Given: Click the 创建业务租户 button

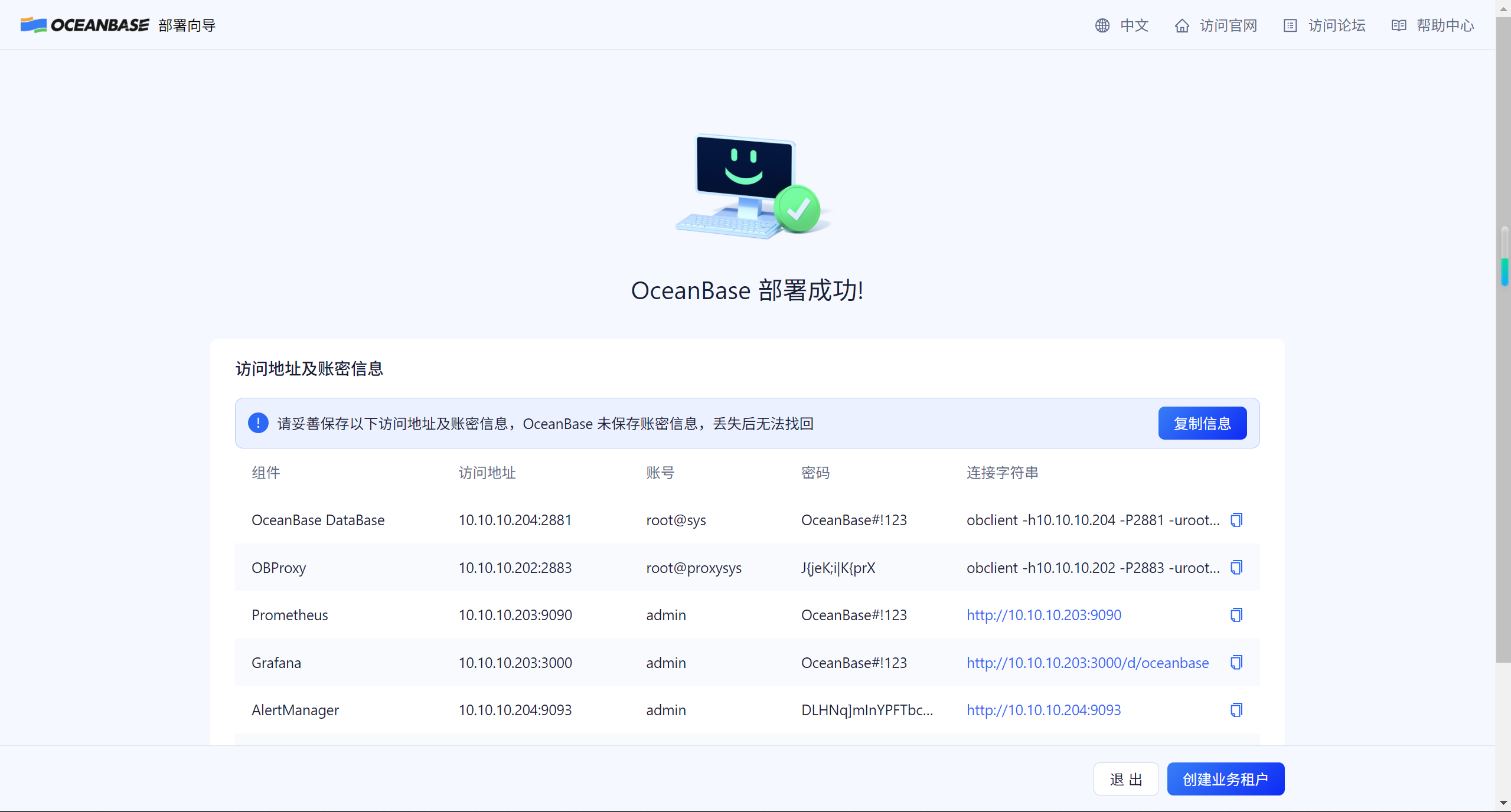Looking at the screenshot, I should tap(1225, 779).
